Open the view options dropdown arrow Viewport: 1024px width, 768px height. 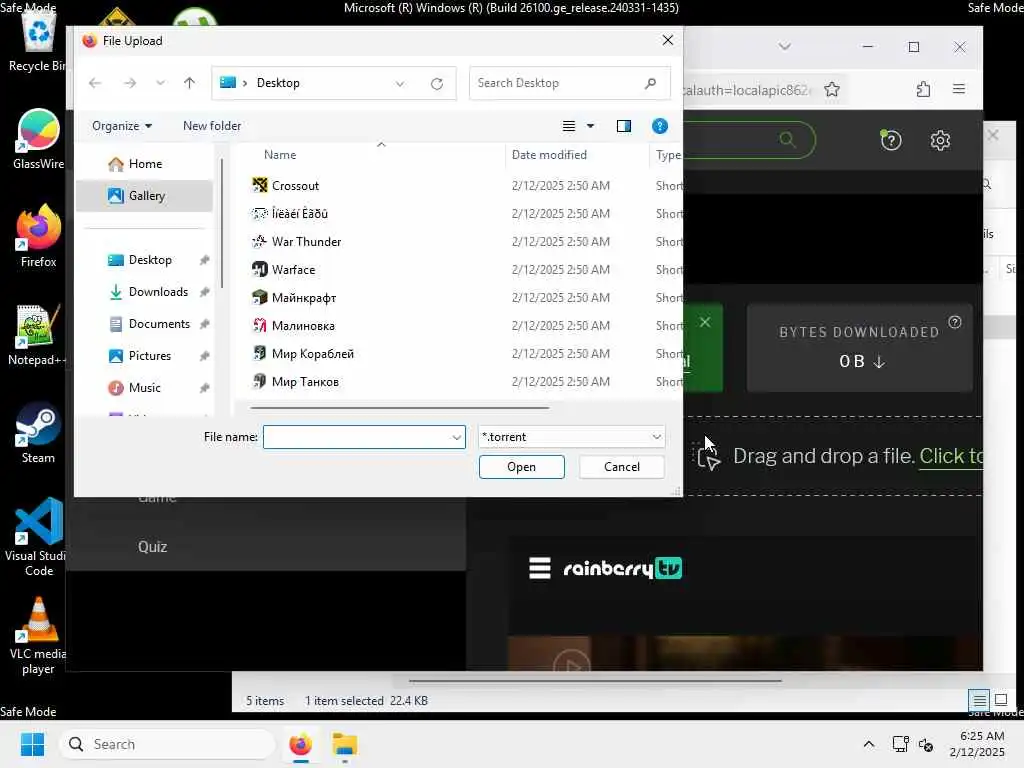(x=590, y=126)
